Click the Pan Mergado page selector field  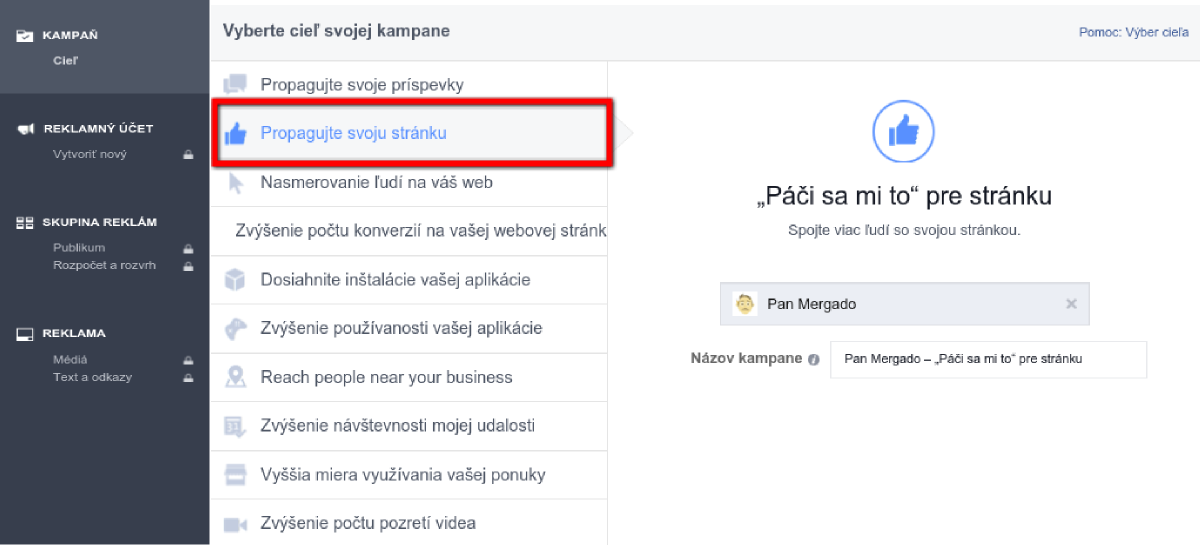[904, 304]
